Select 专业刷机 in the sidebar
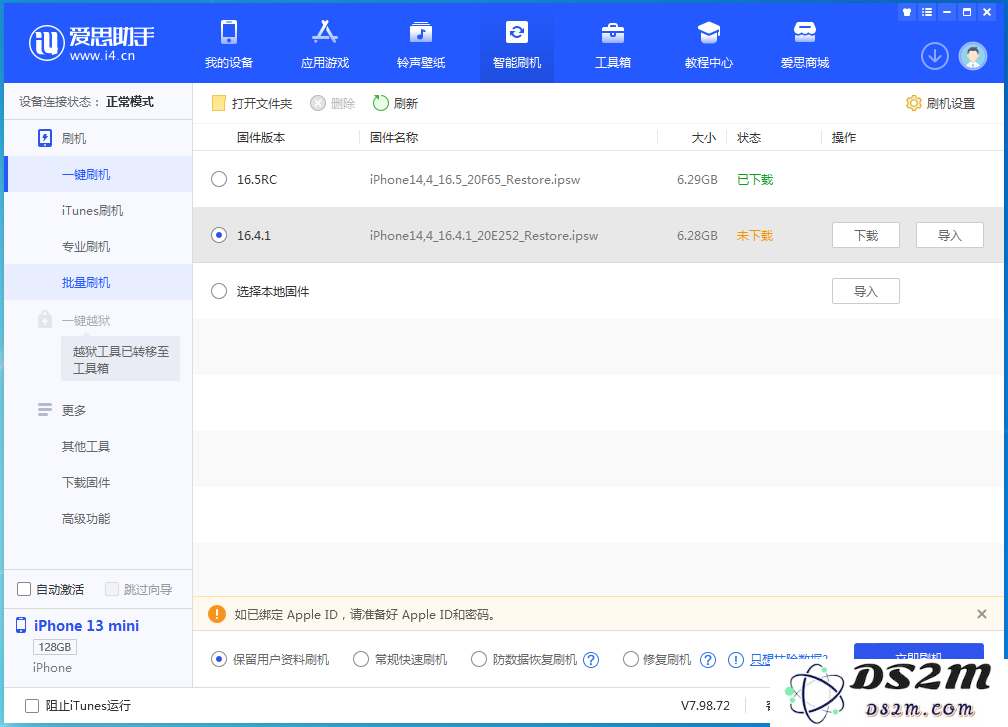This screenshot has width=1008, height=727. pos(98,246)
